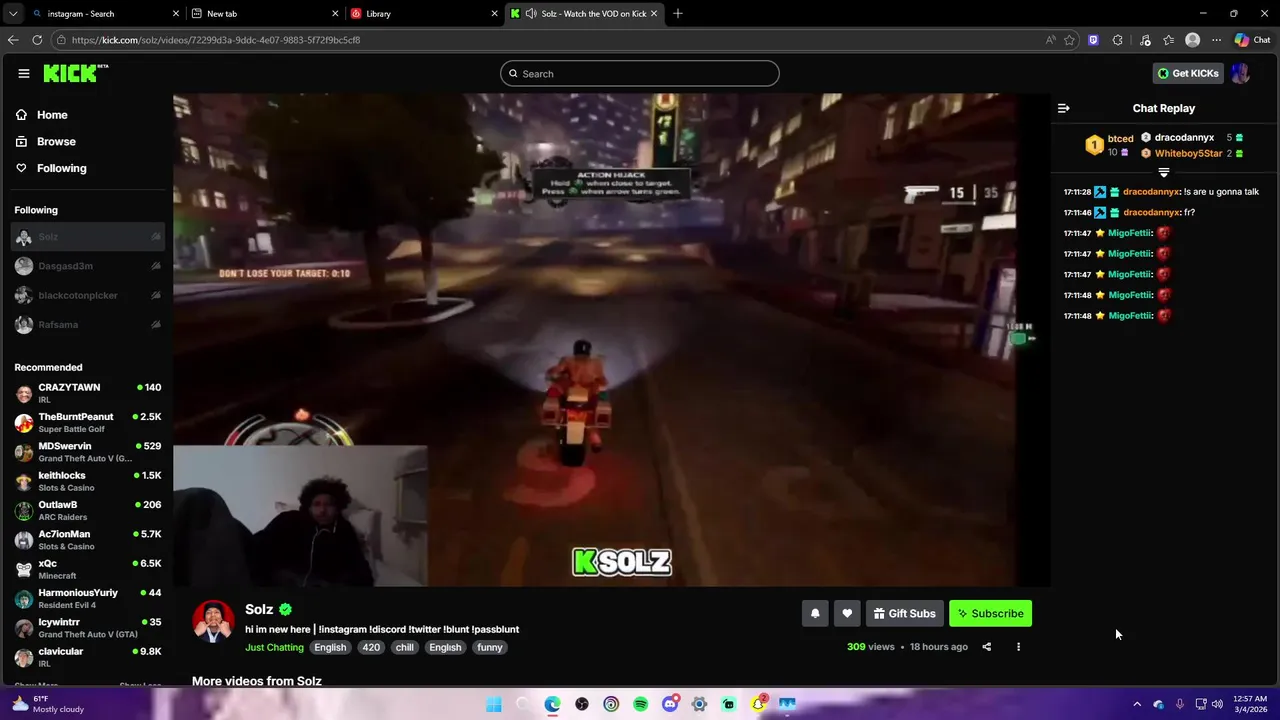Open recommended channel keithlocks
This screenshot has height=720, width=1280.
point(88,481)
